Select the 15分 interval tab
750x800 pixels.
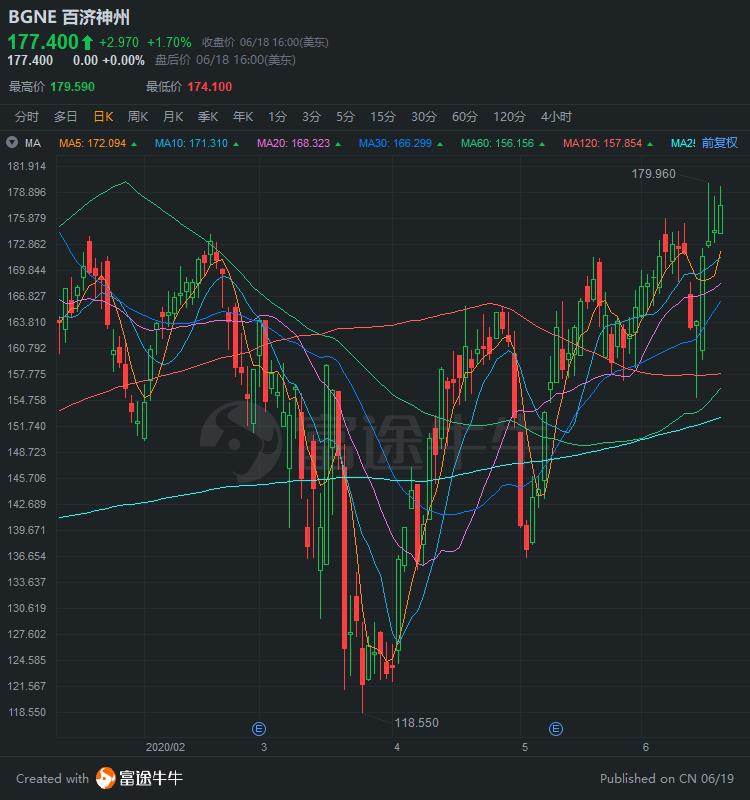382,116
